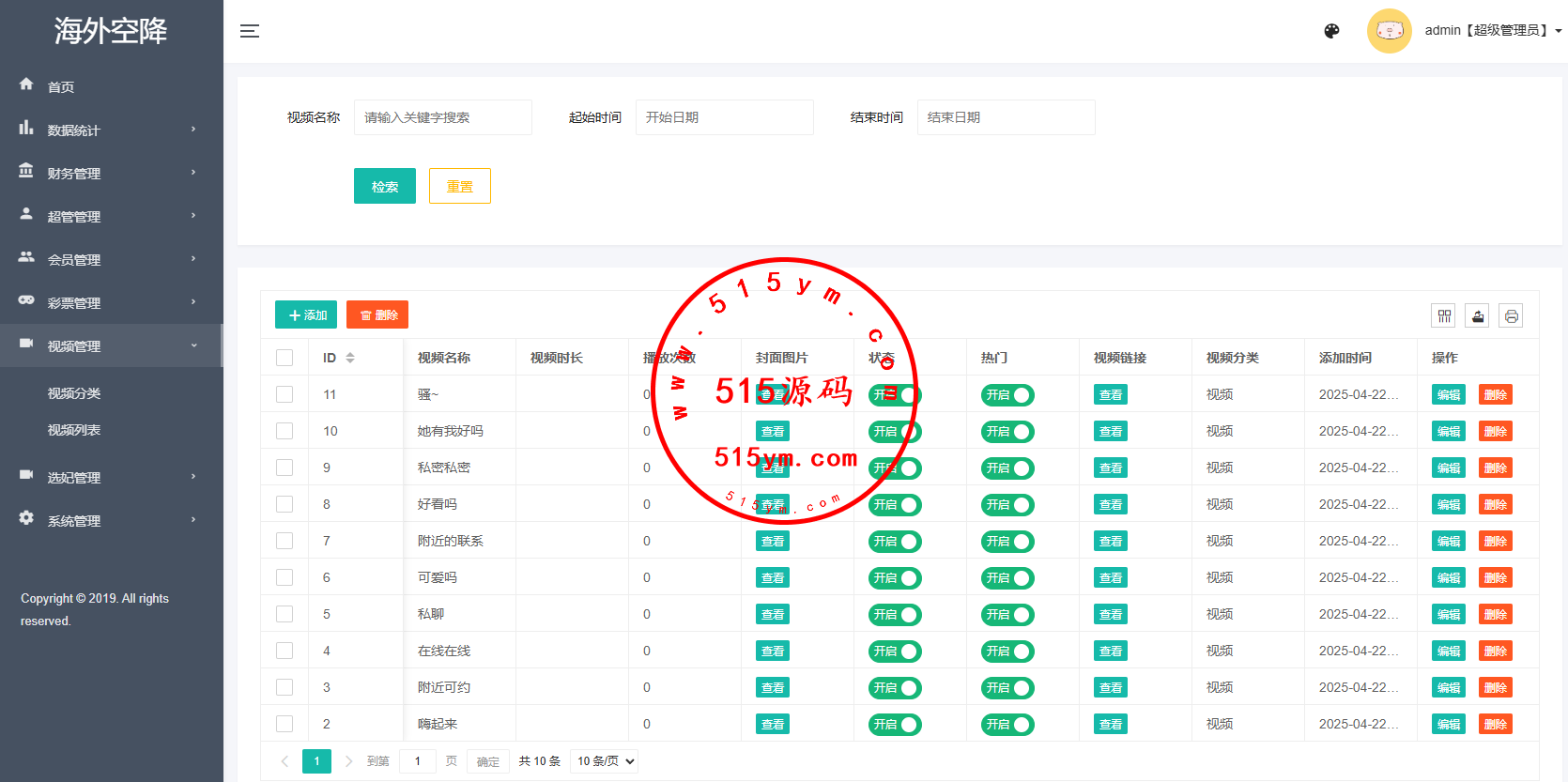Open 视频分类 submenu item

pos(74,393)
